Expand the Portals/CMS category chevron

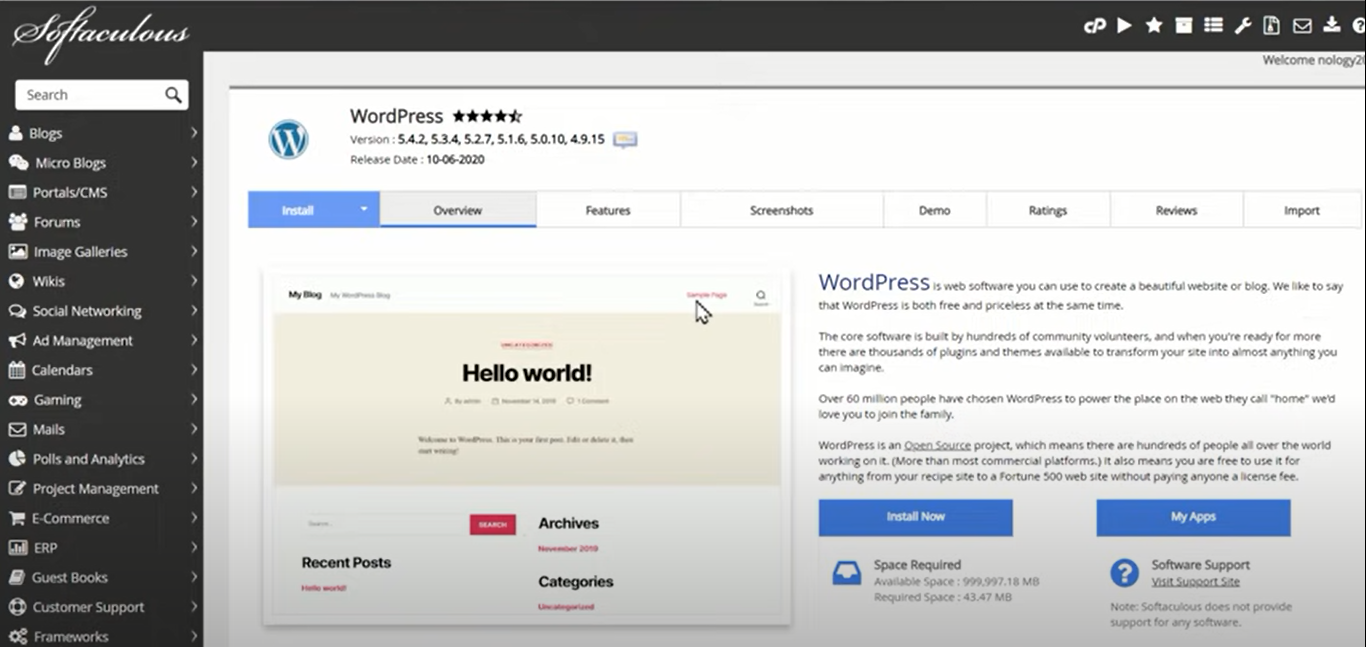193,192
